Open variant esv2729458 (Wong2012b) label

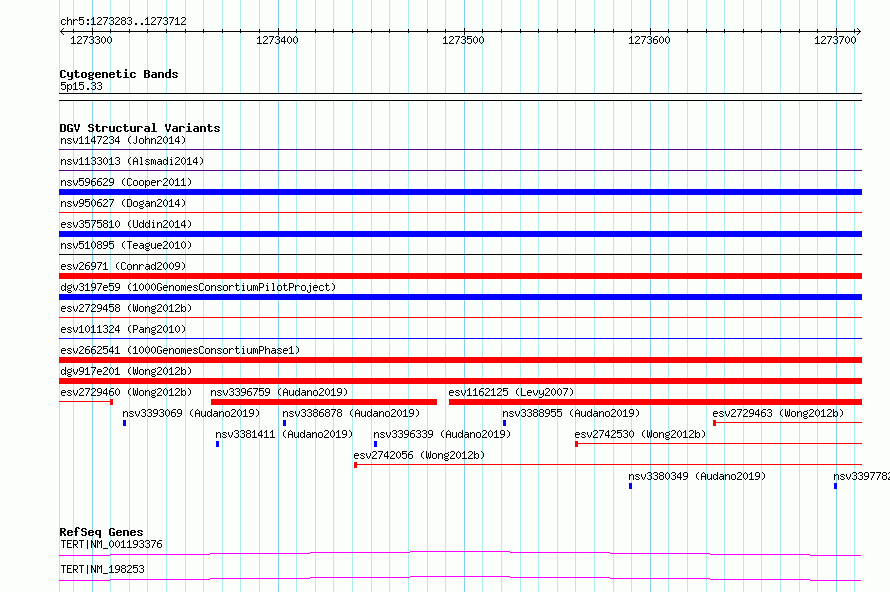tap(126, 308)
